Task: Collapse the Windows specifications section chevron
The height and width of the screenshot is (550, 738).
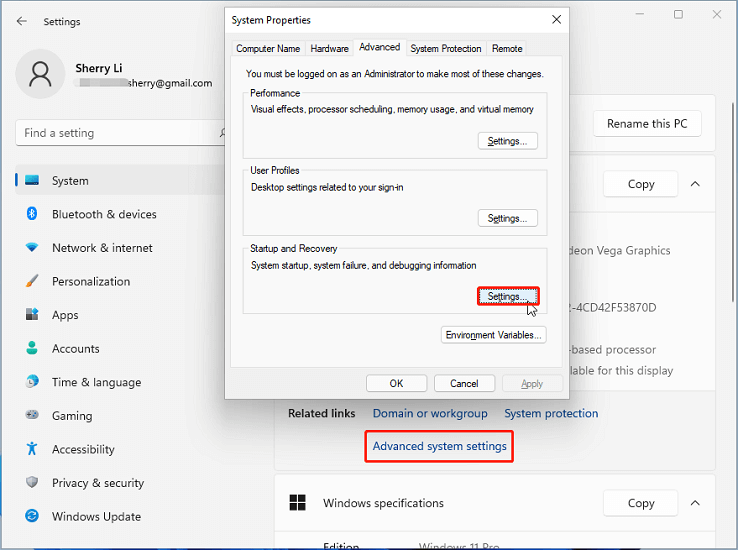Action: click(x=695, y=503)
